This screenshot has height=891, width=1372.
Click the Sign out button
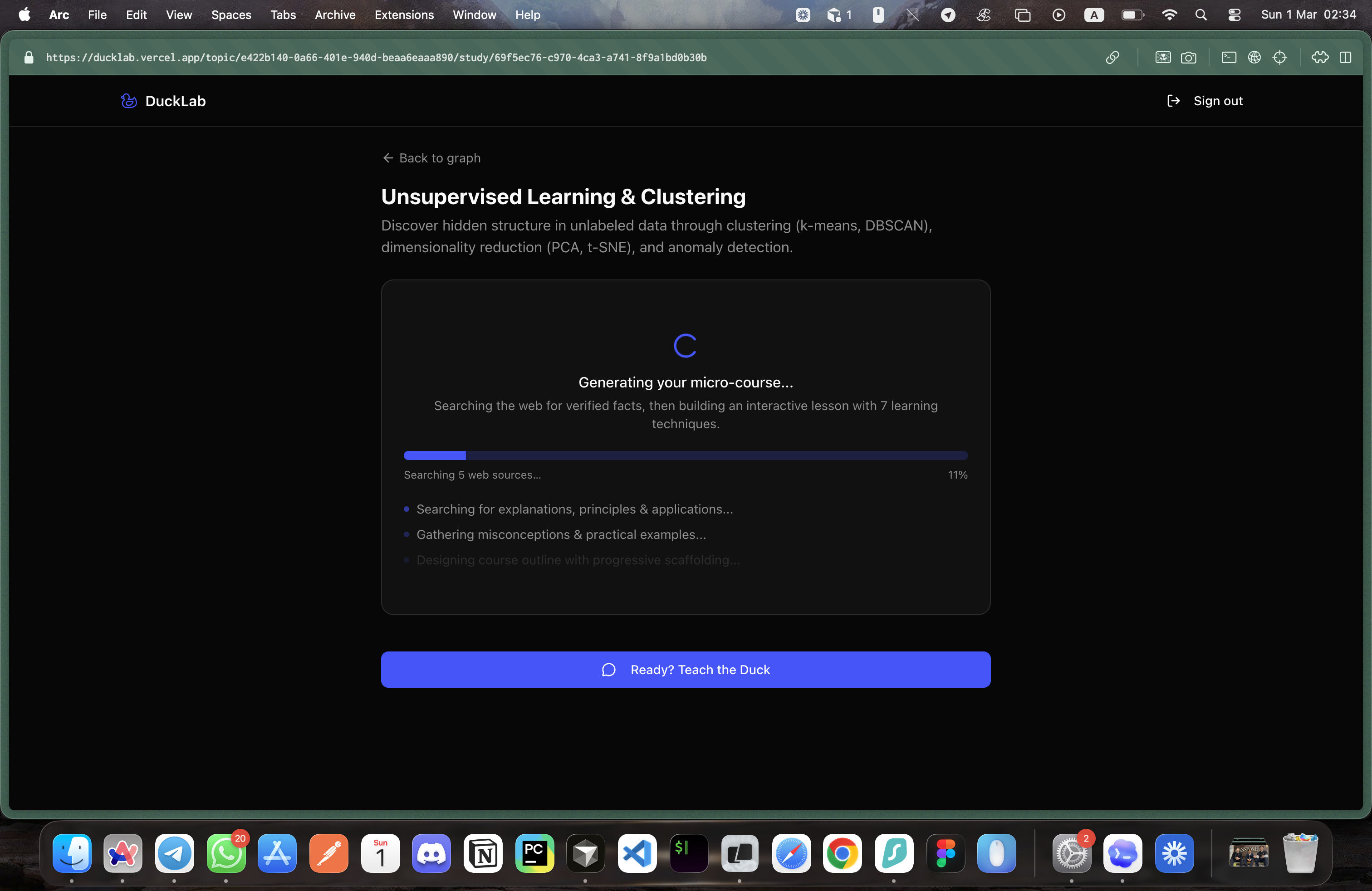pyautogui.click(x=1205, y=101)
